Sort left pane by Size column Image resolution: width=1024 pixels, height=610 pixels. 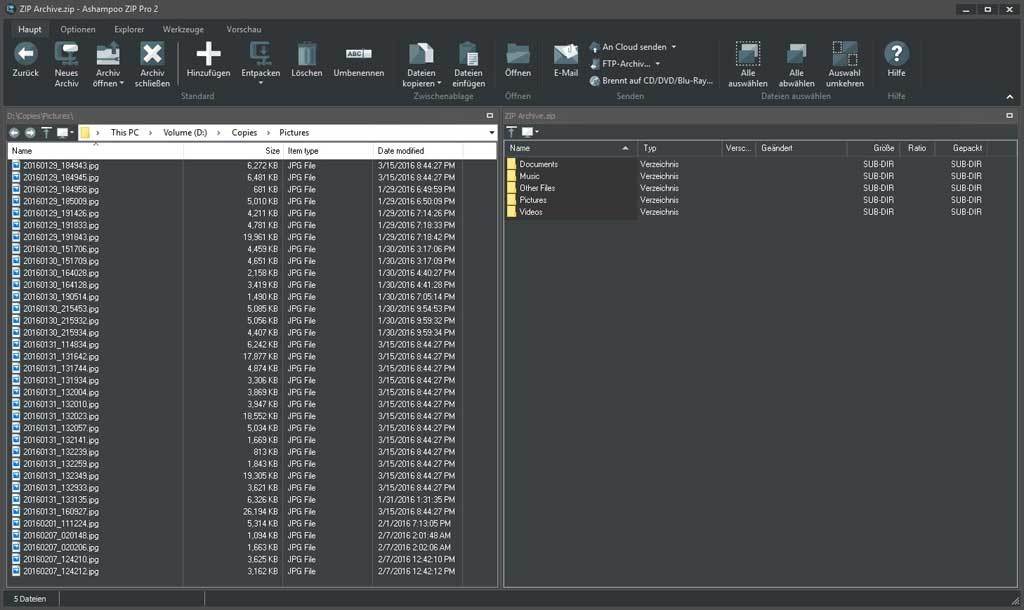[x=232, y=151]
